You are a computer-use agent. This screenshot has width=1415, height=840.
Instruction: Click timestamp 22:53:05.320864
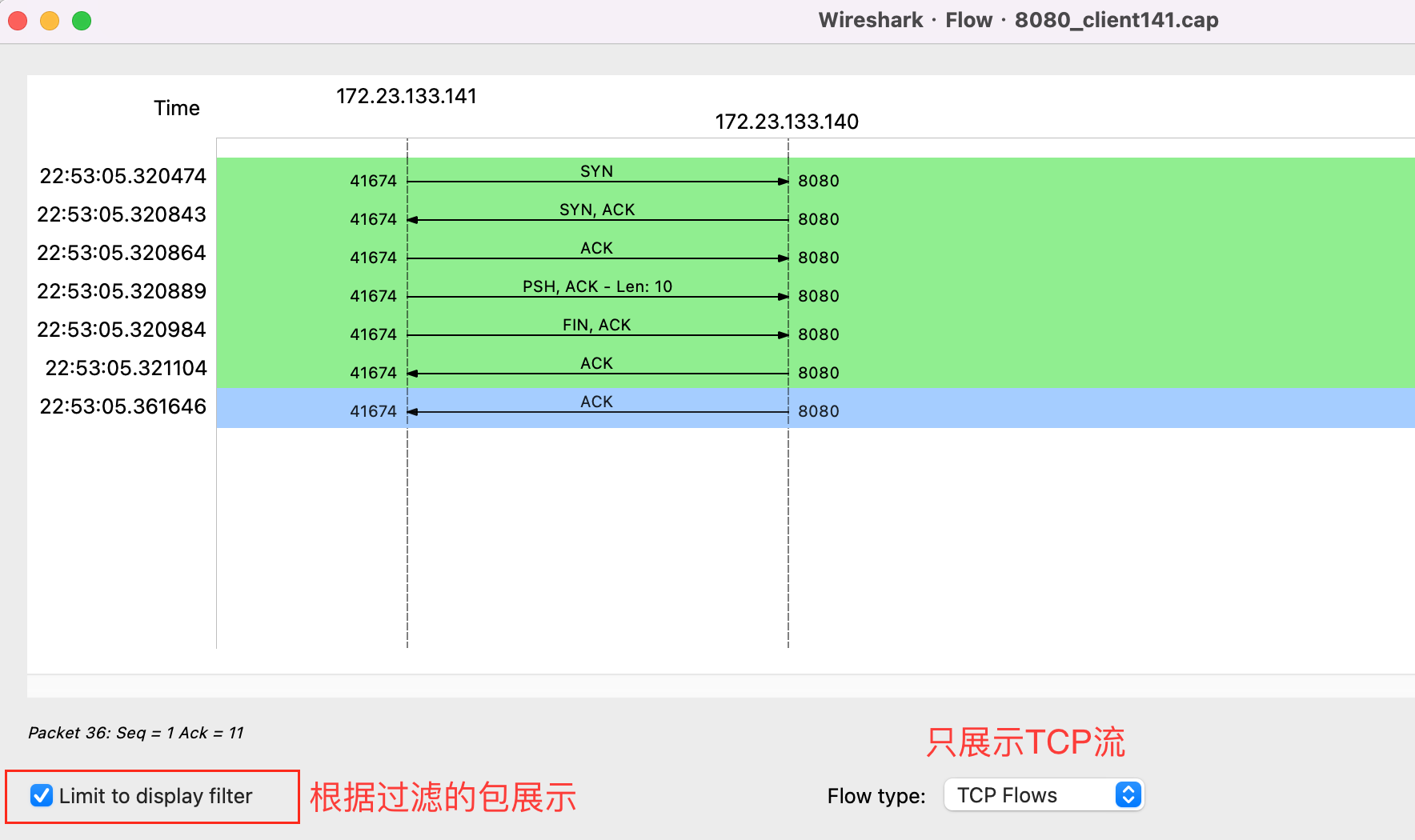[122, 253]
